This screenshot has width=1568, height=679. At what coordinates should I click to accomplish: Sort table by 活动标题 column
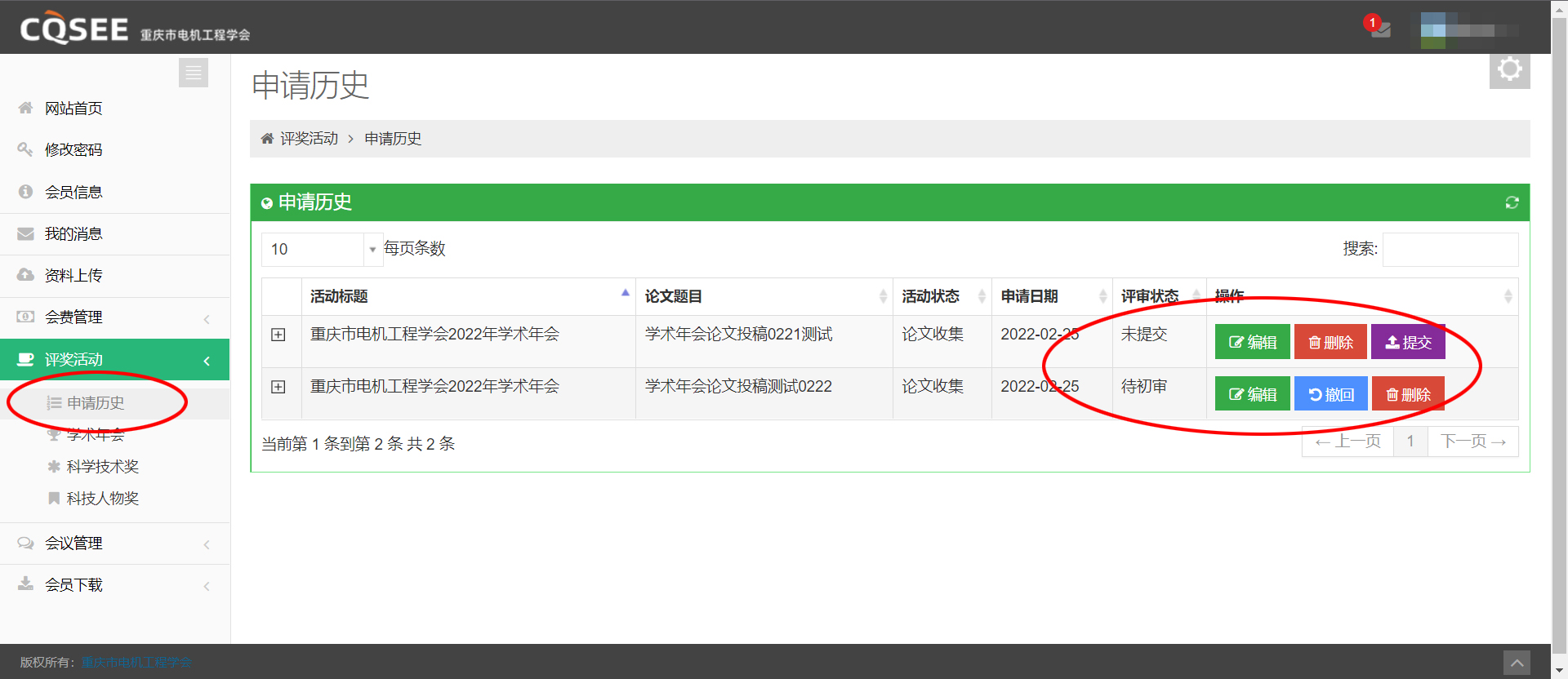tap(468, 296)
